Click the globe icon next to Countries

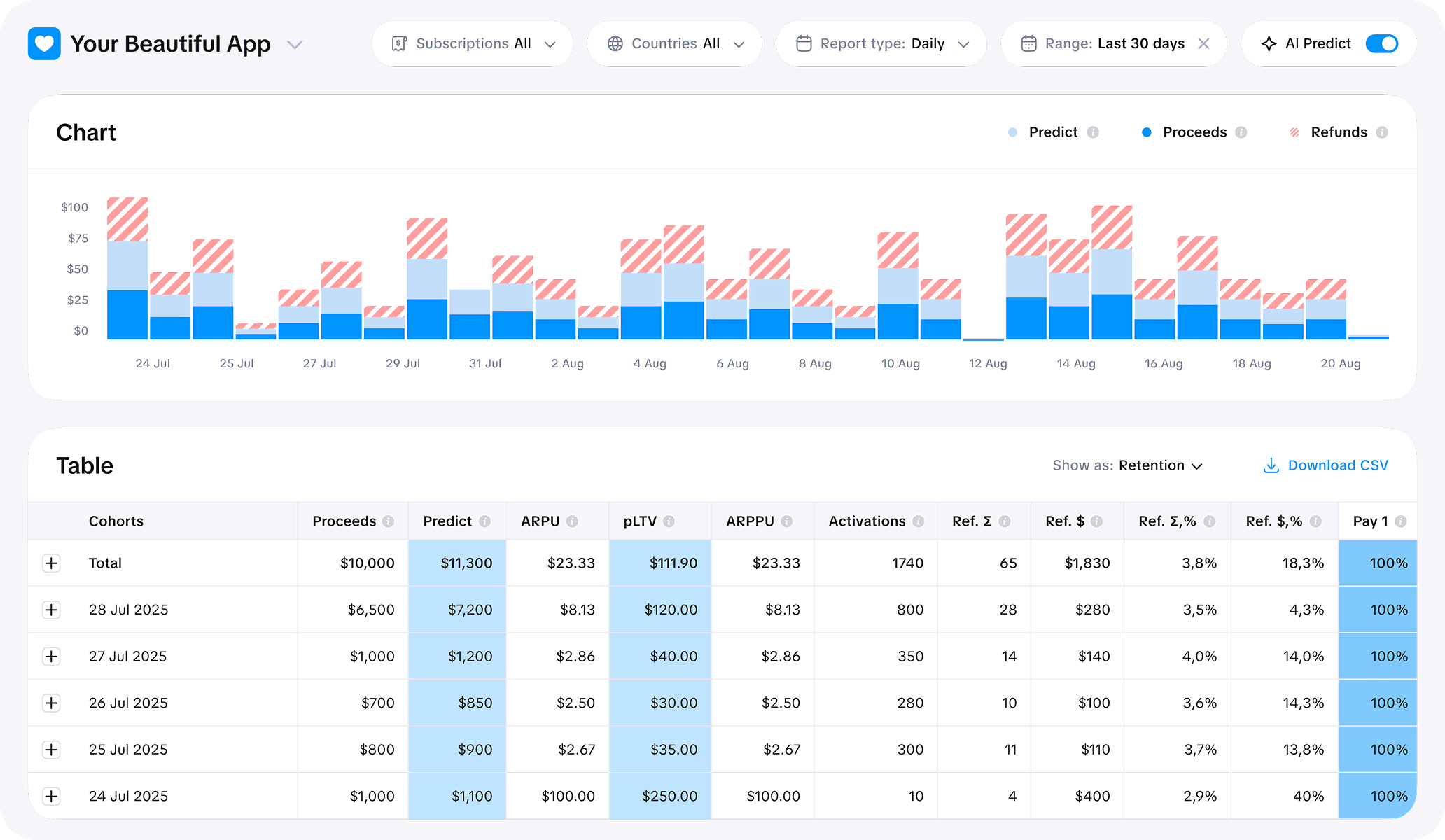point(615,43)
